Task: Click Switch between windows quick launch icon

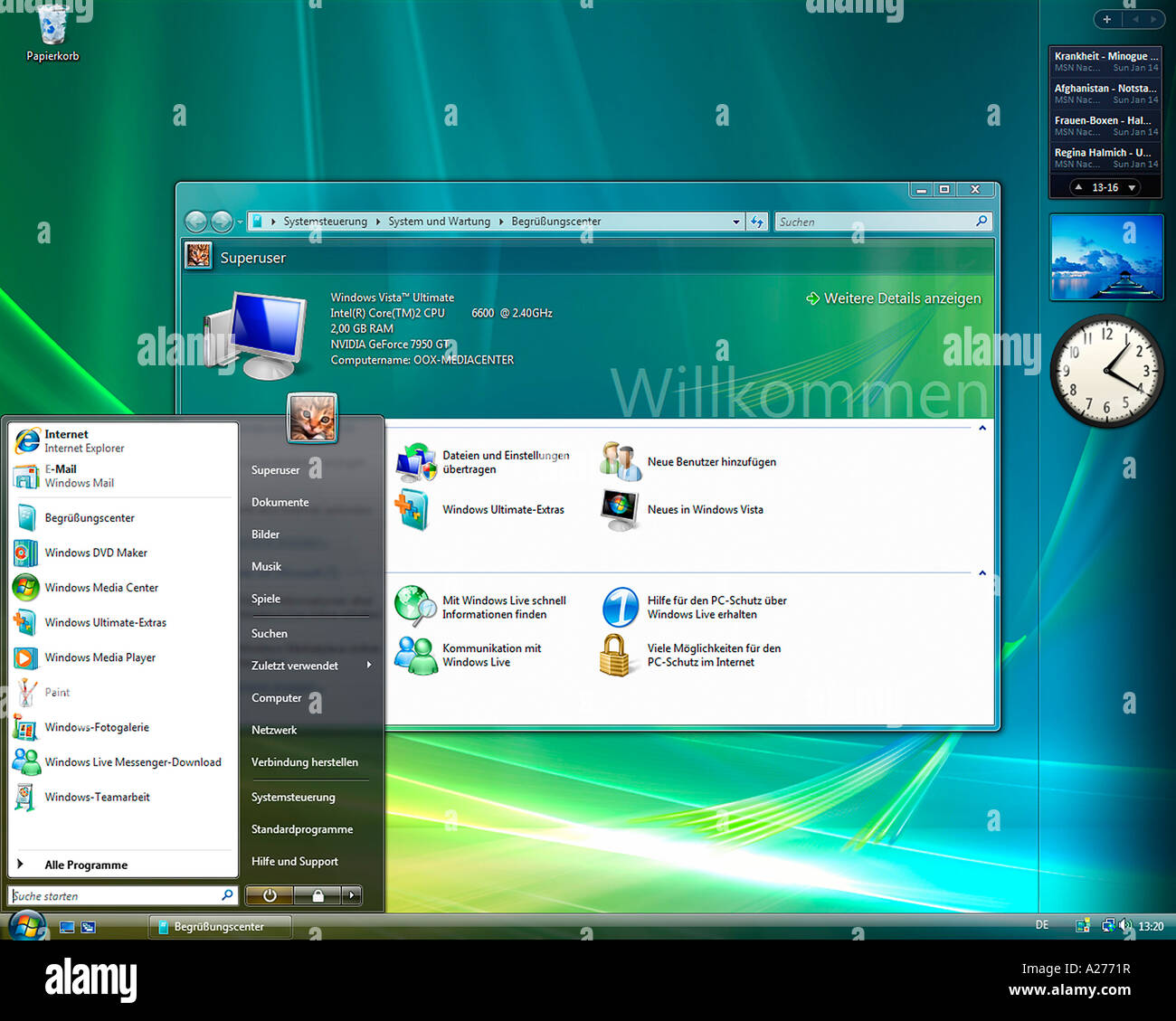Action: pos(88,927)
